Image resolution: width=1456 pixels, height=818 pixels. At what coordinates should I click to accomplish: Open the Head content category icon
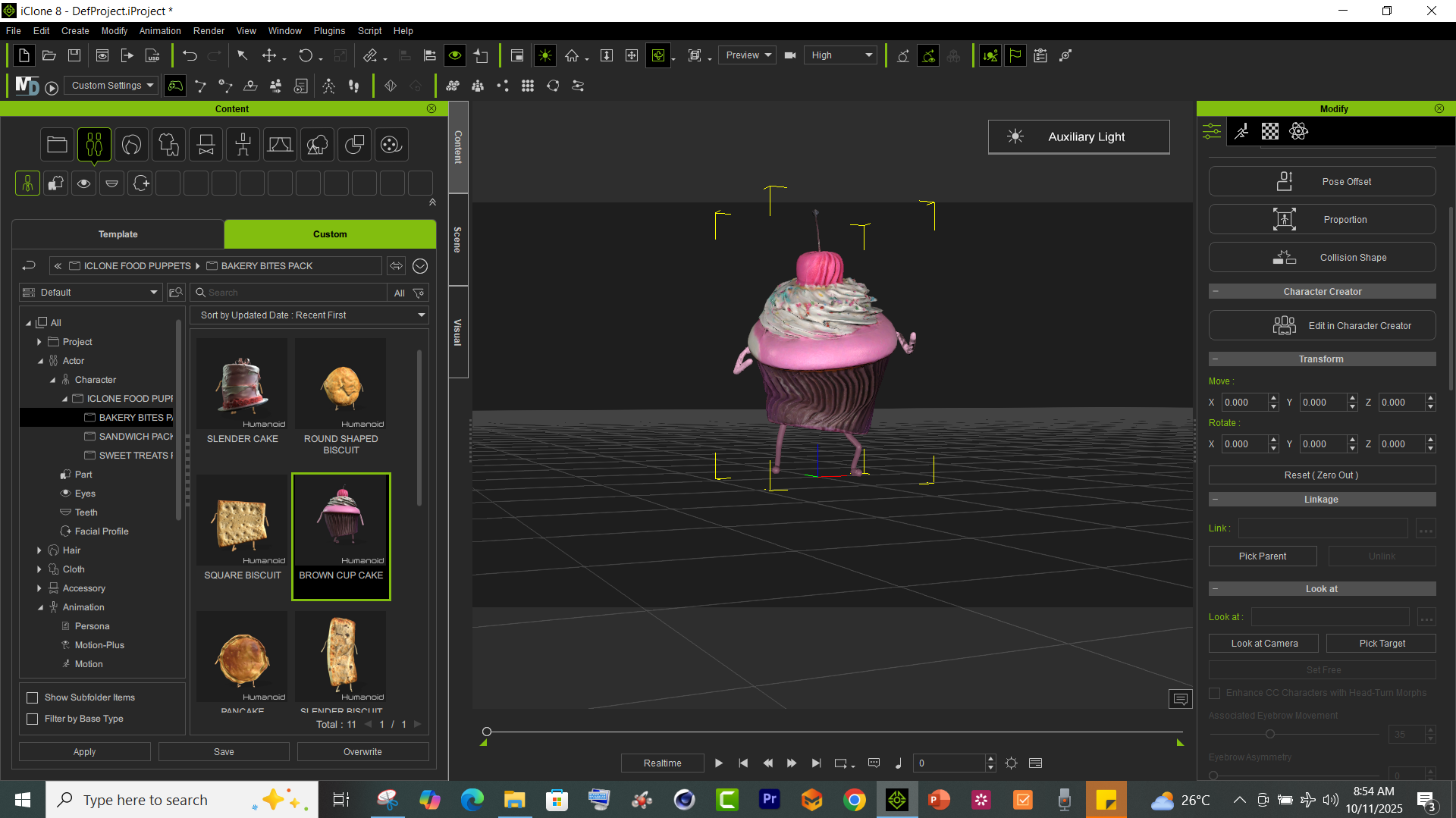131,144
